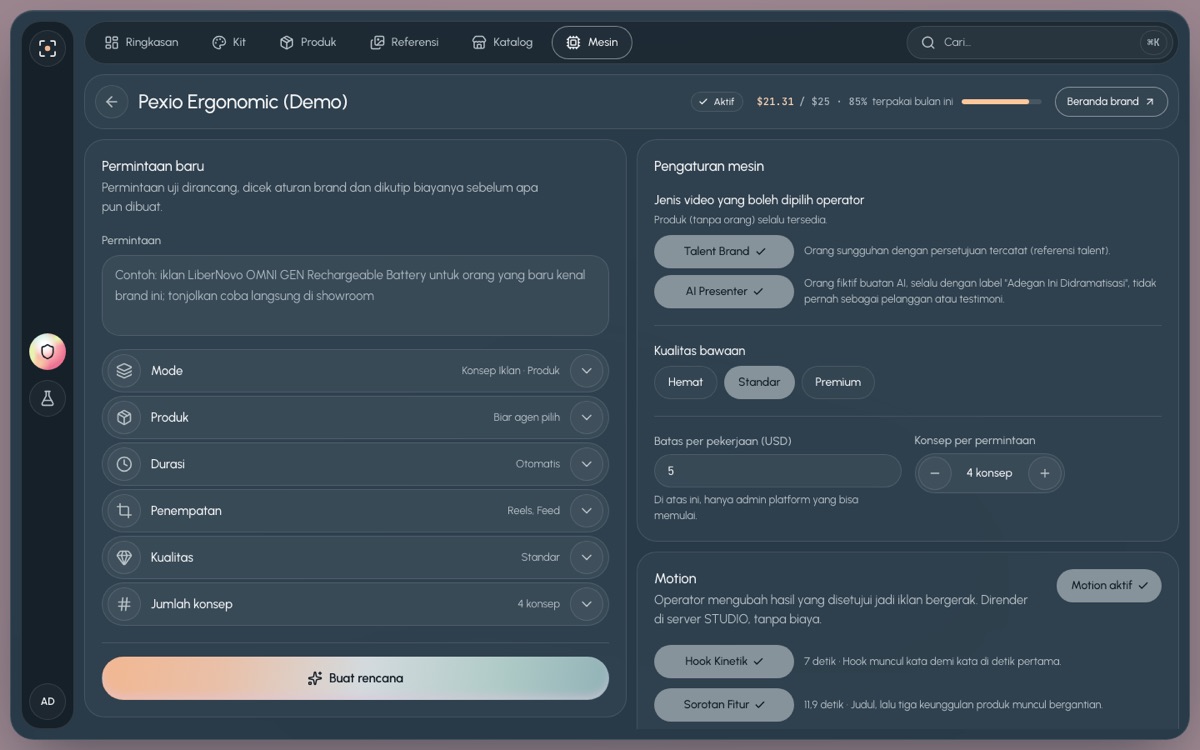The height and width of the screenshot is (750, 1200).
Task: Click the Mode layers icon
Action: coord(124,371)
